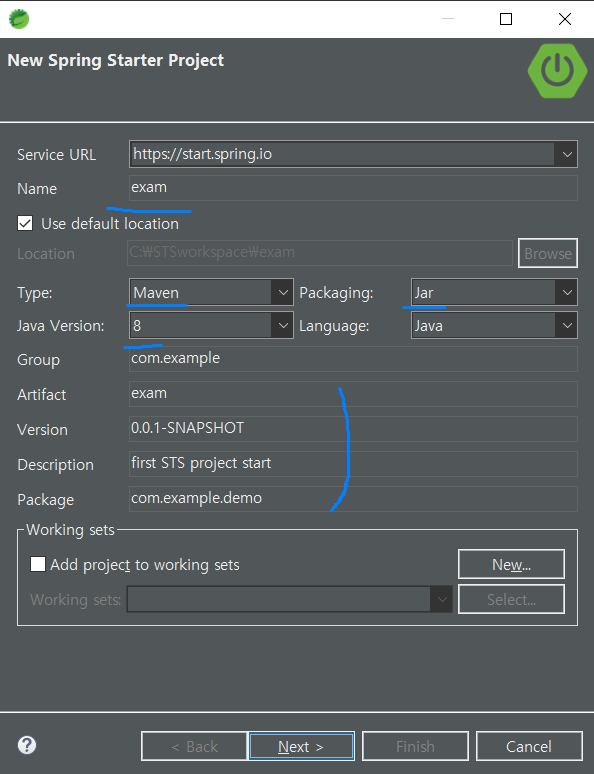The height and width of the screenshot is (774, 594).
Task: Click the Spring Boot power logo
Action: coord(557,71)
